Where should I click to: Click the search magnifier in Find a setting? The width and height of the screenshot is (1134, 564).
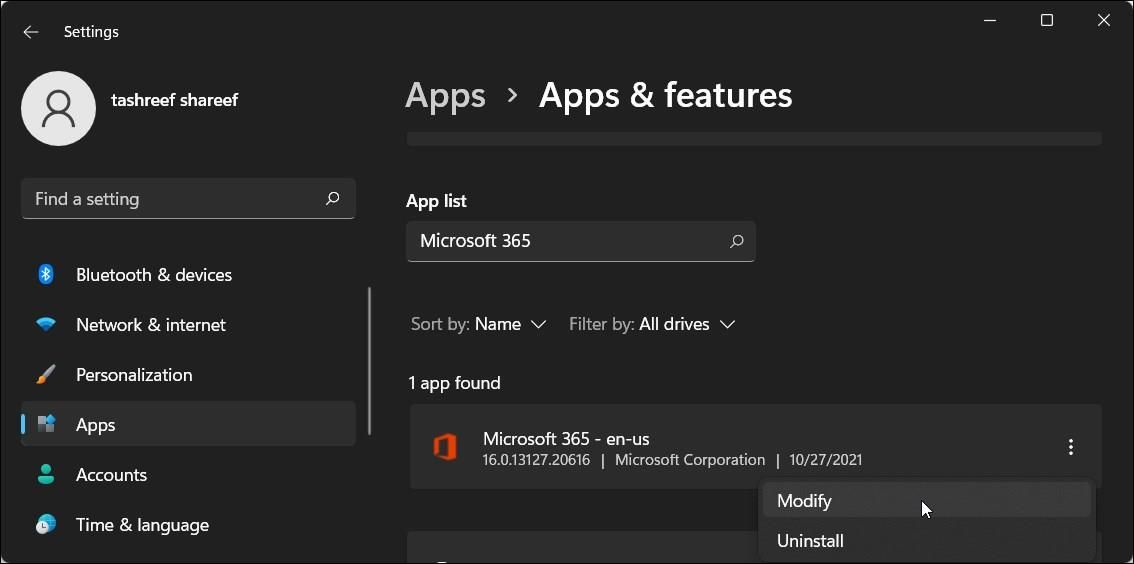(x=333, y=198)
